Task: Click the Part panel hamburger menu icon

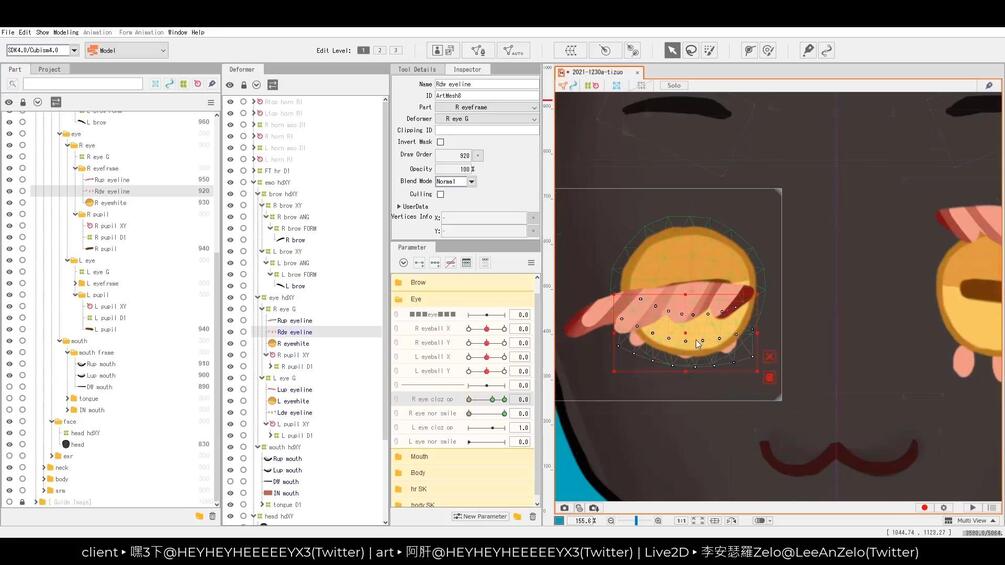Action: coord(211,102)
